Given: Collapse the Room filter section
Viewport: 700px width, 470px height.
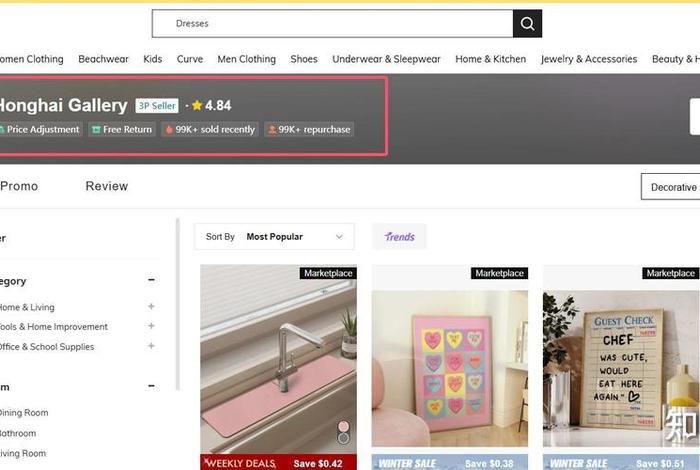Looking at the screenshot, I should [151, 386].
